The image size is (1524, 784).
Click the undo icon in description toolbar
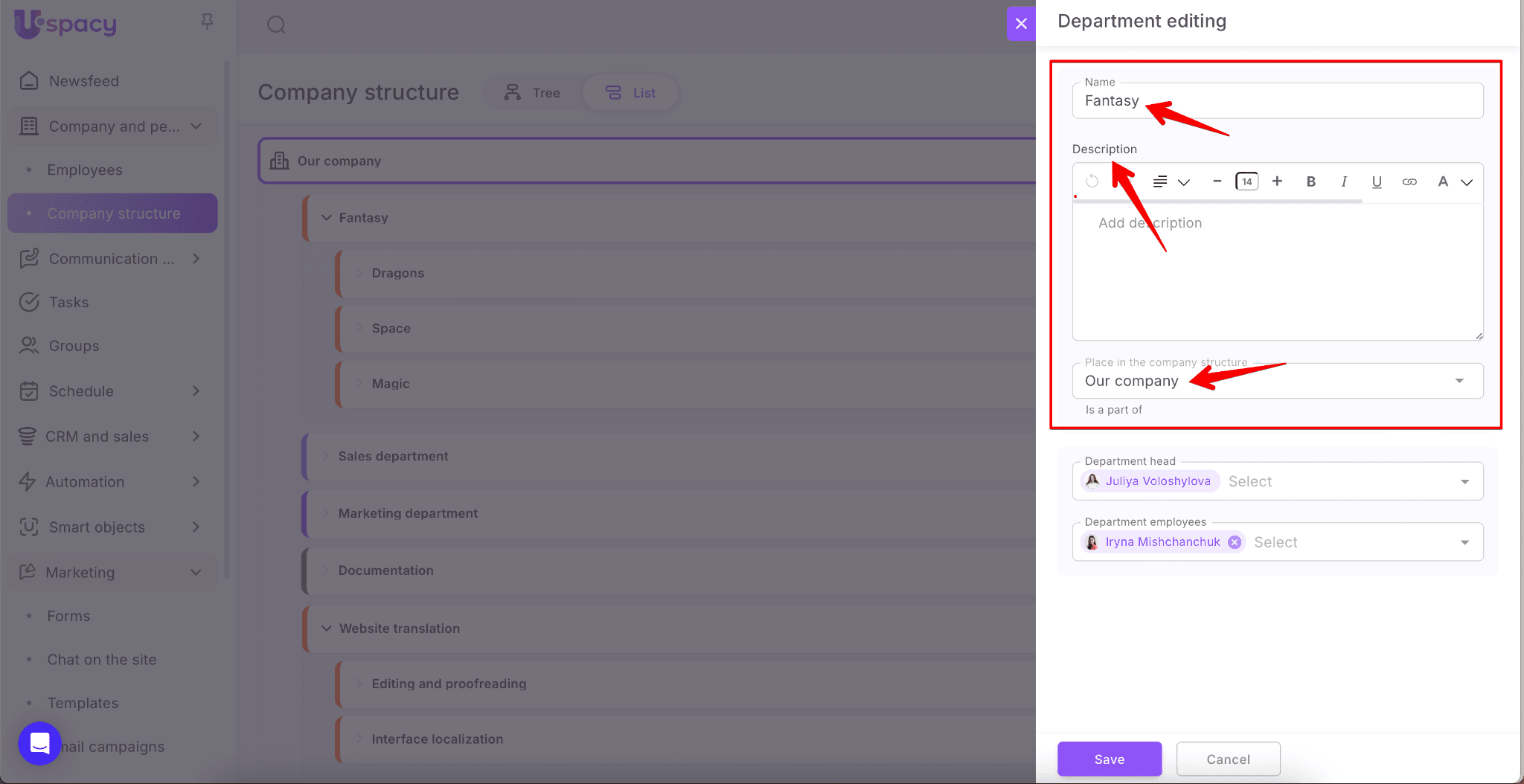pos(1092,181)
